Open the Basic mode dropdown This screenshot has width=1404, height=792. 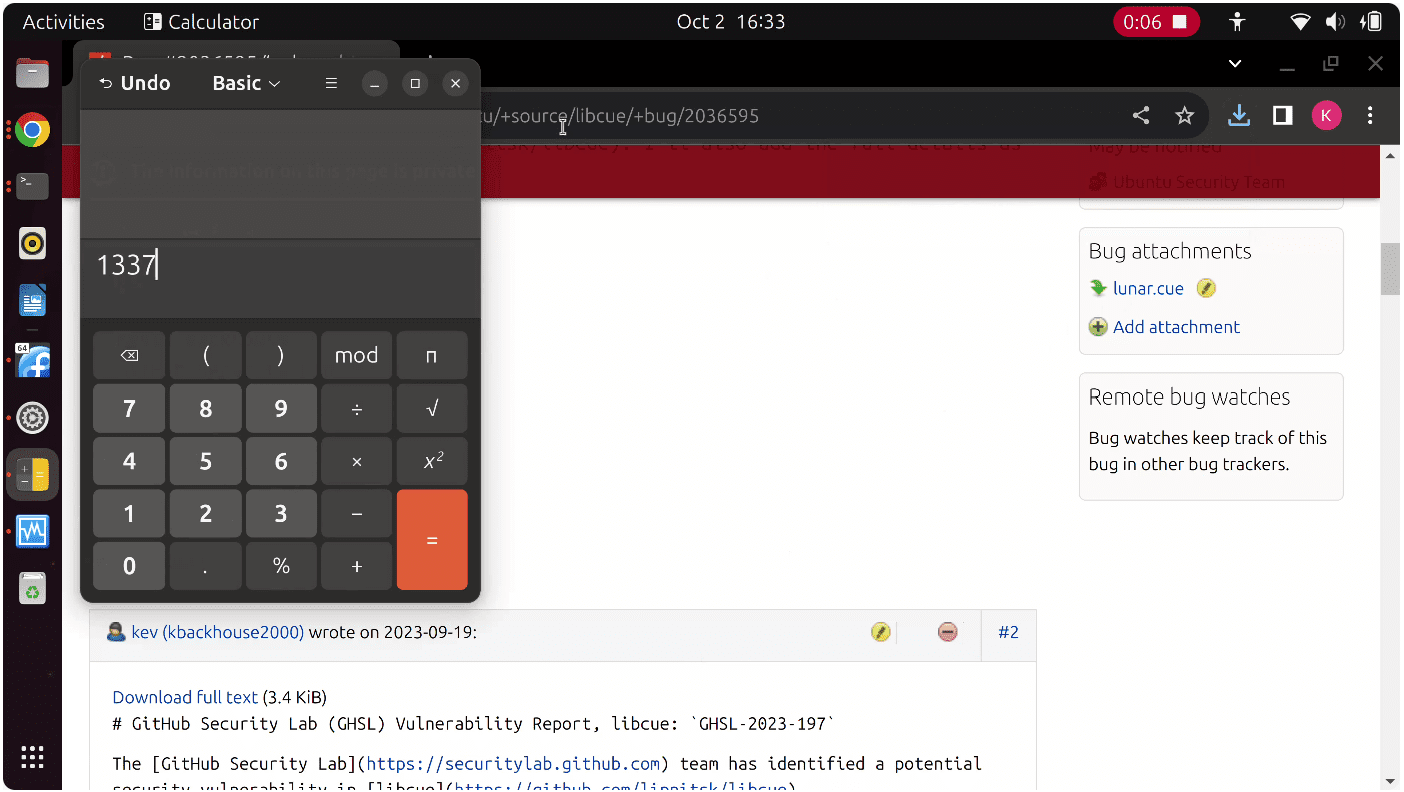point(246,83)
